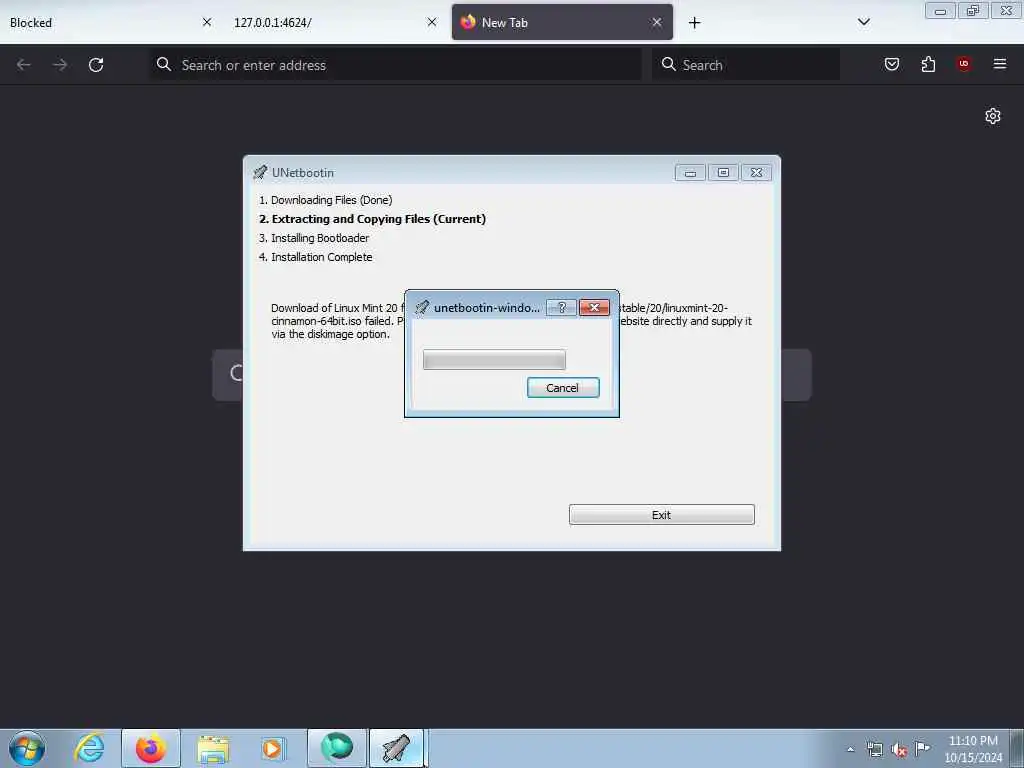
Task: Close the New Tab tab
Action: click(x=657, y=22)
